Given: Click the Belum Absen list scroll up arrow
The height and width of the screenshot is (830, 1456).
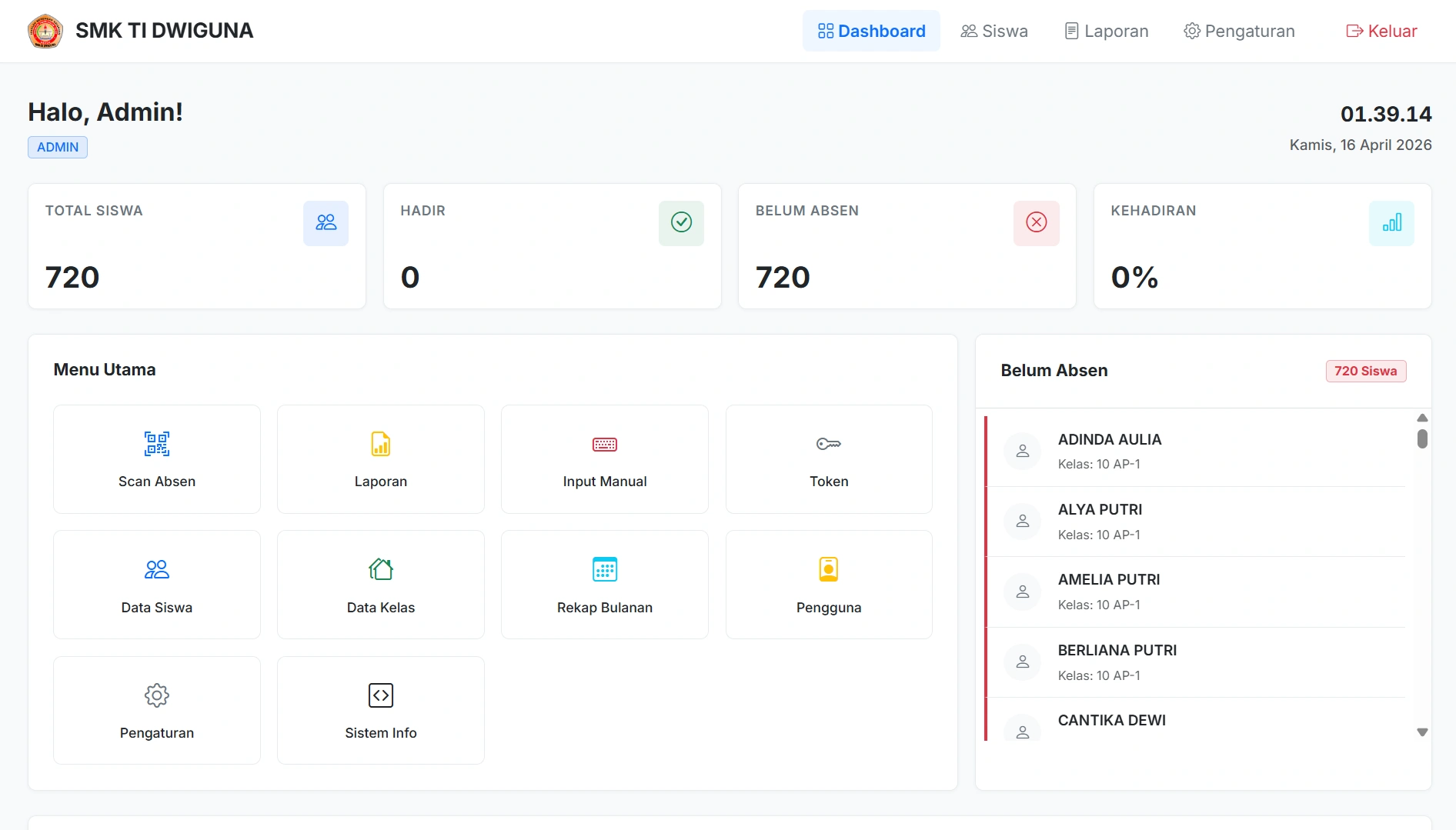Looking at the screenshot, I should 1422,418.
